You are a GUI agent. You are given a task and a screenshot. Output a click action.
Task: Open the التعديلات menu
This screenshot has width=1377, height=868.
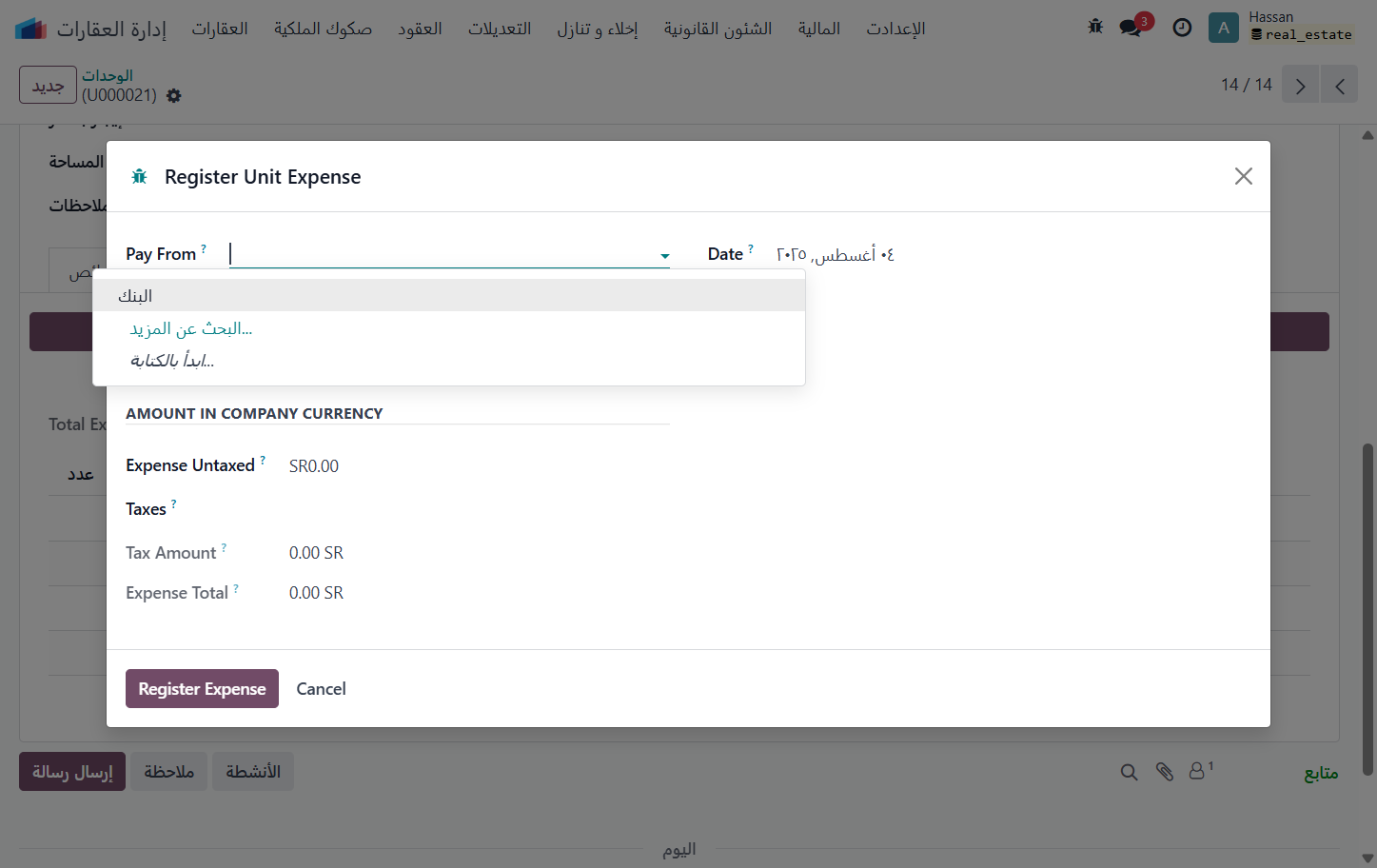[x=500, y=29]
